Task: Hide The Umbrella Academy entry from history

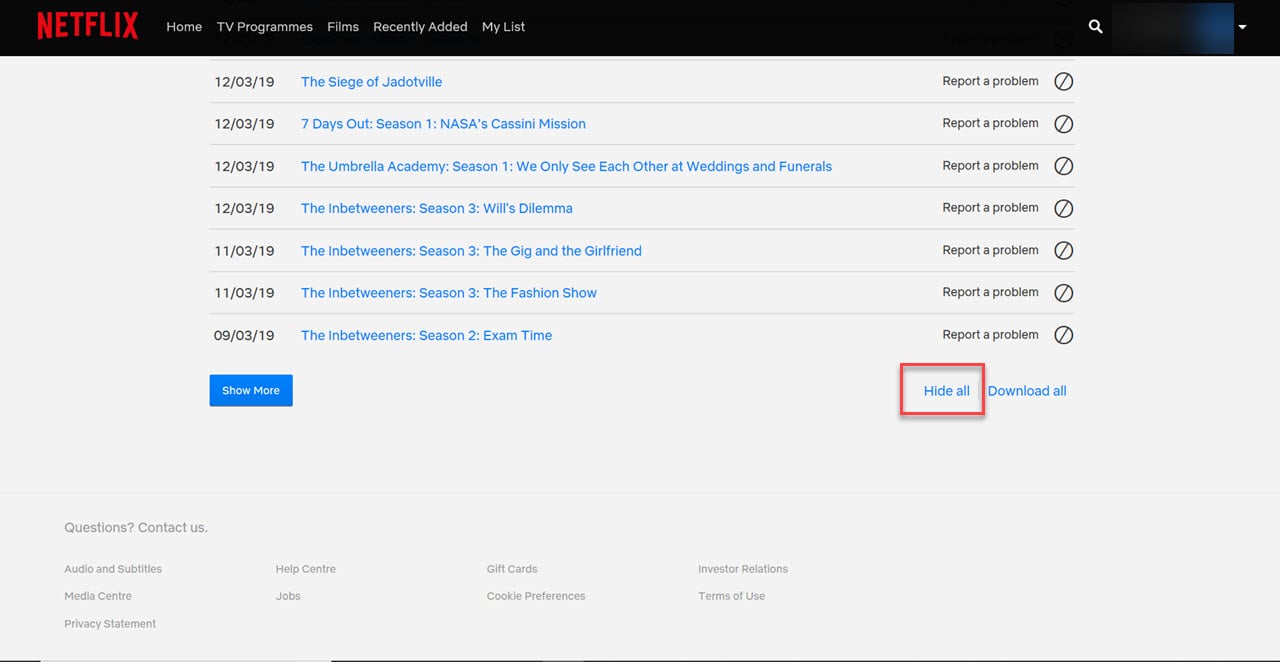Action: 1064,166
